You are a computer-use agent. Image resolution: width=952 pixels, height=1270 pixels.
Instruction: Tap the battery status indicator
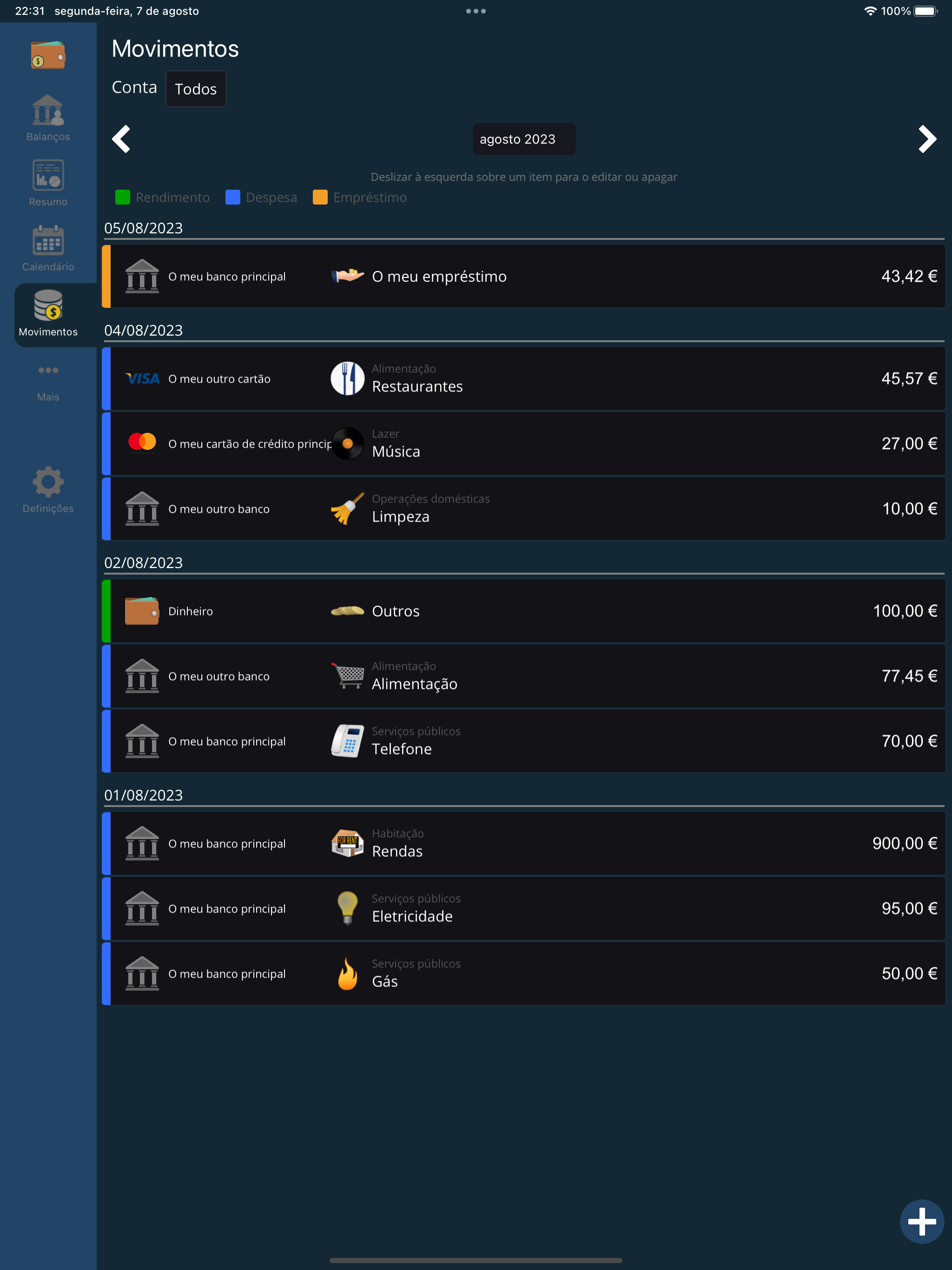click(926, 11)
